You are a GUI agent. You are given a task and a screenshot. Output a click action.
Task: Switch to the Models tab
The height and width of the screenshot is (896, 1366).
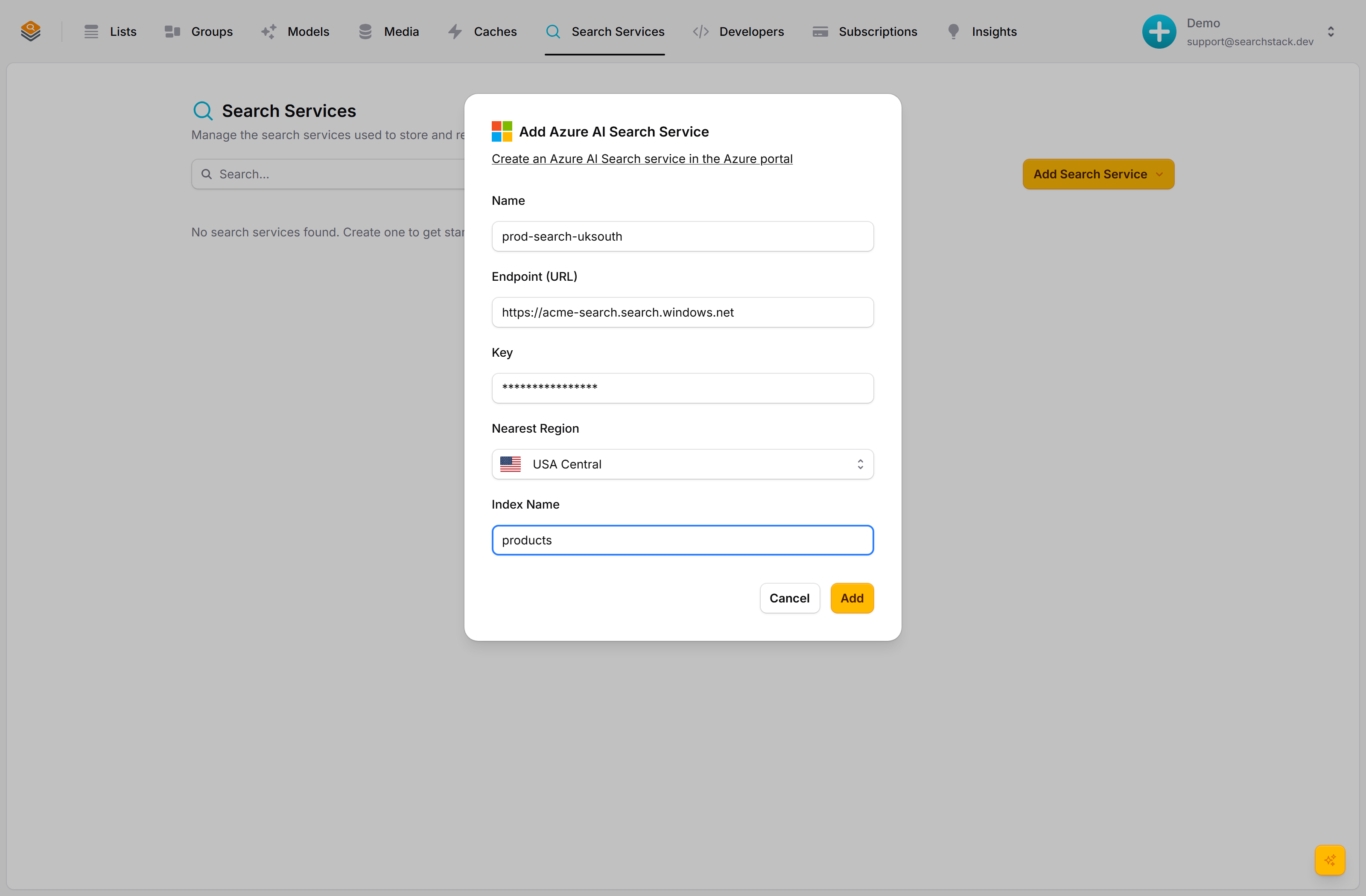tap(295, 32)
